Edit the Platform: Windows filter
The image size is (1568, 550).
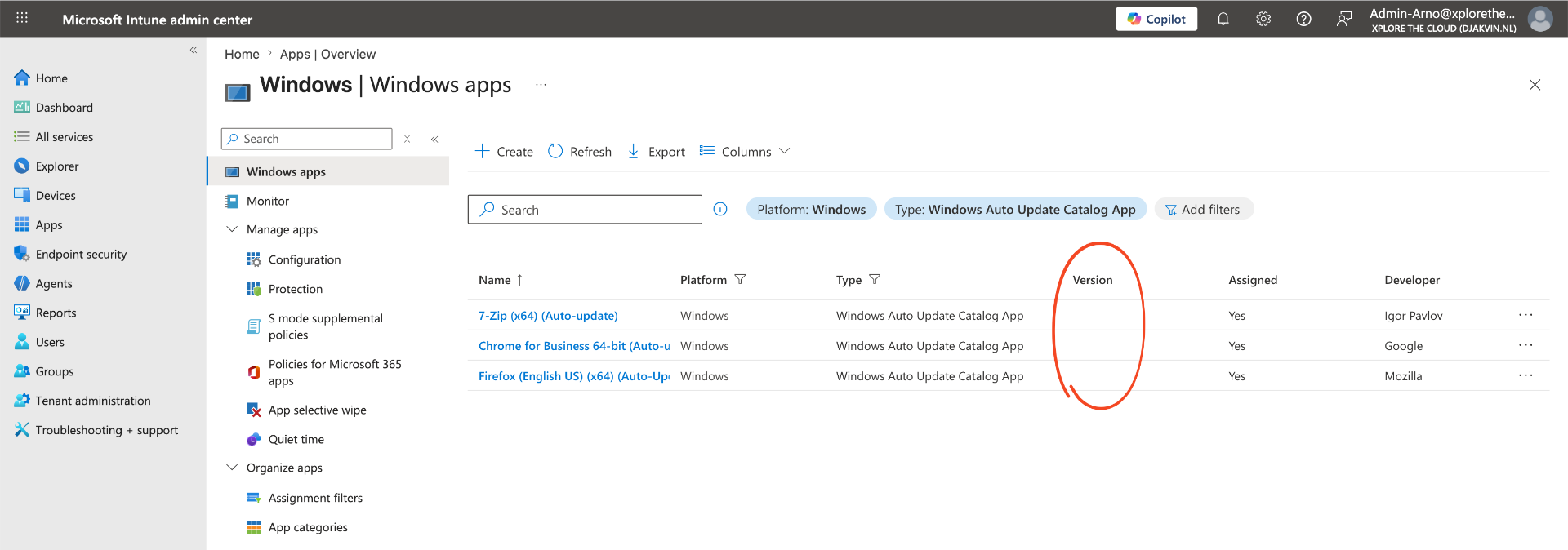812,210
